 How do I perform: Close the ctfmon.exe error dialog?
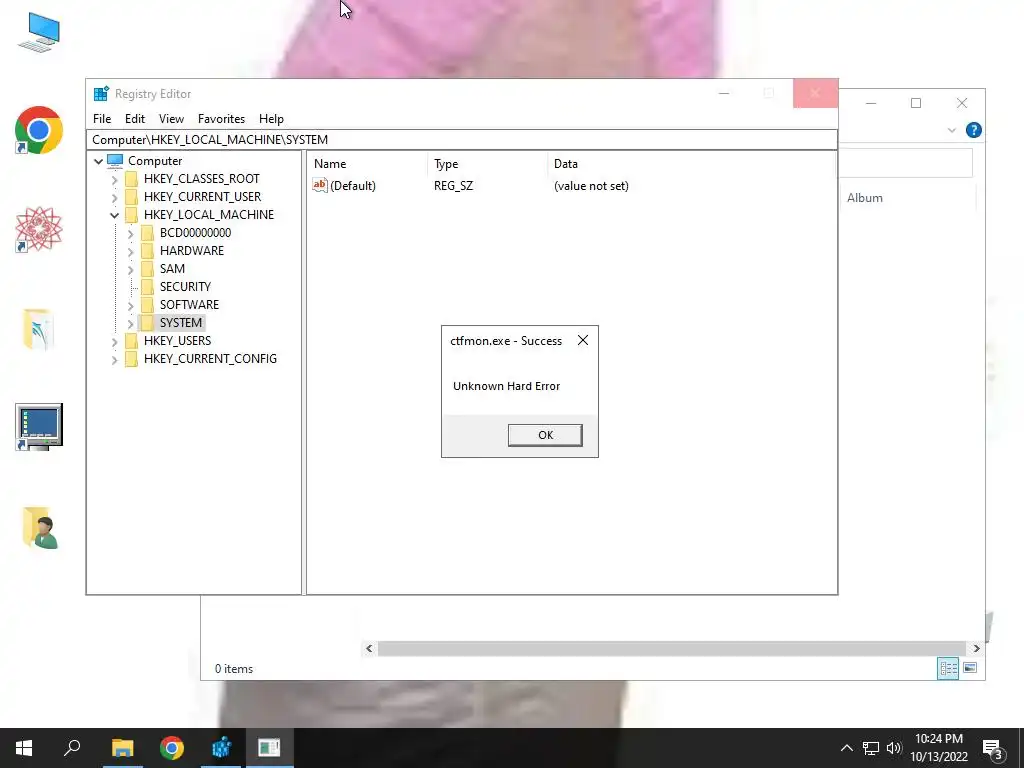pos(583,340)
